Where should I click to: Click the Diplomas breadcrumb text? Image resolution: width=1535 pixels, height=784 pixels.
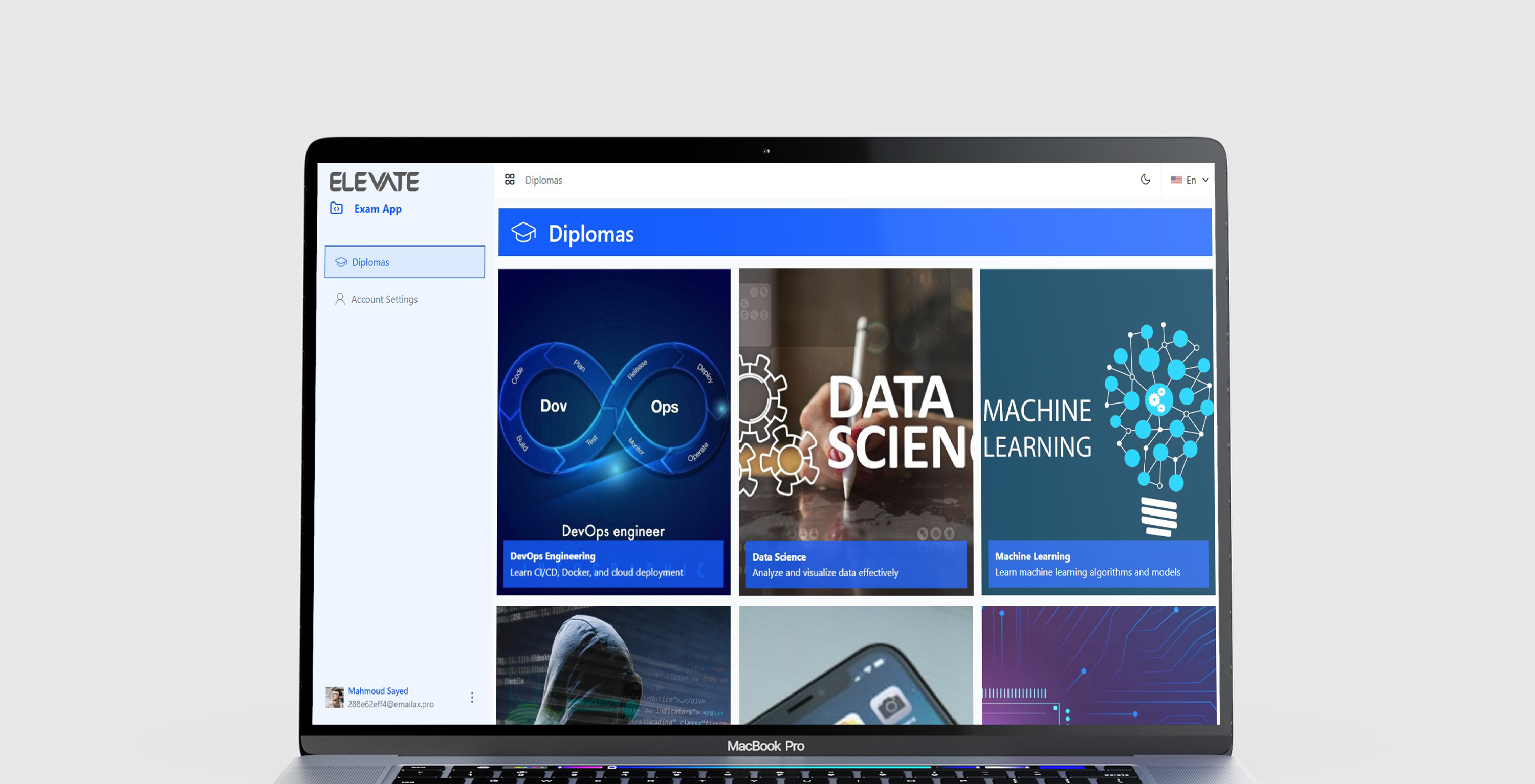point(543,180)
